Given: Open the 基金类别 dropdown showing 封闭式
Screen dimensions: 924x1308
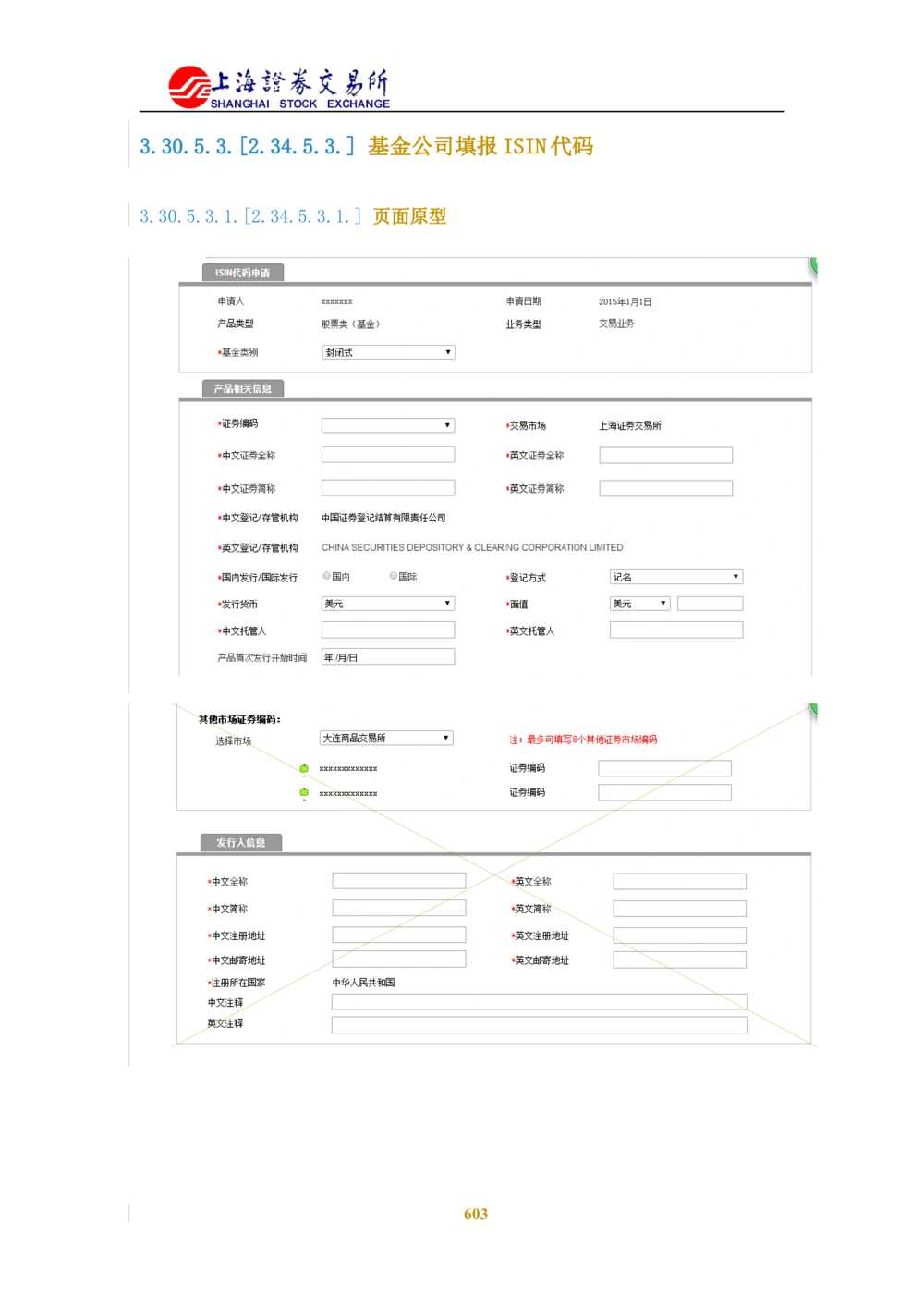Looking at the screenshot, I should [x=387, y=352].
